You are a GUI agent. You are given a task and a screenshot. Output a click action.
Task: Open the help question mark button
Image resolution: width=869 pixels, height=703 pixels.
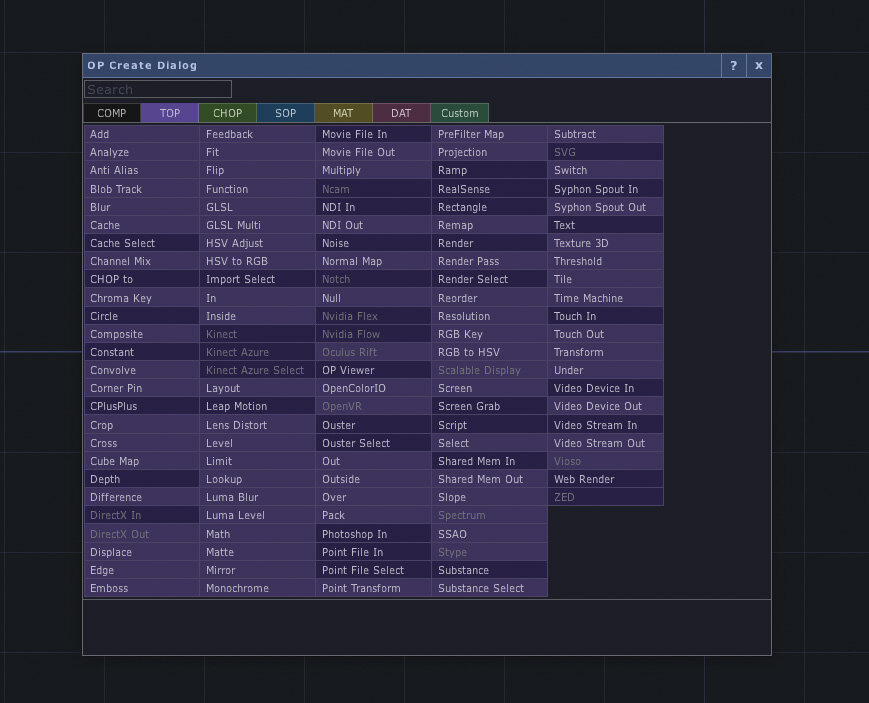[733, 66]
